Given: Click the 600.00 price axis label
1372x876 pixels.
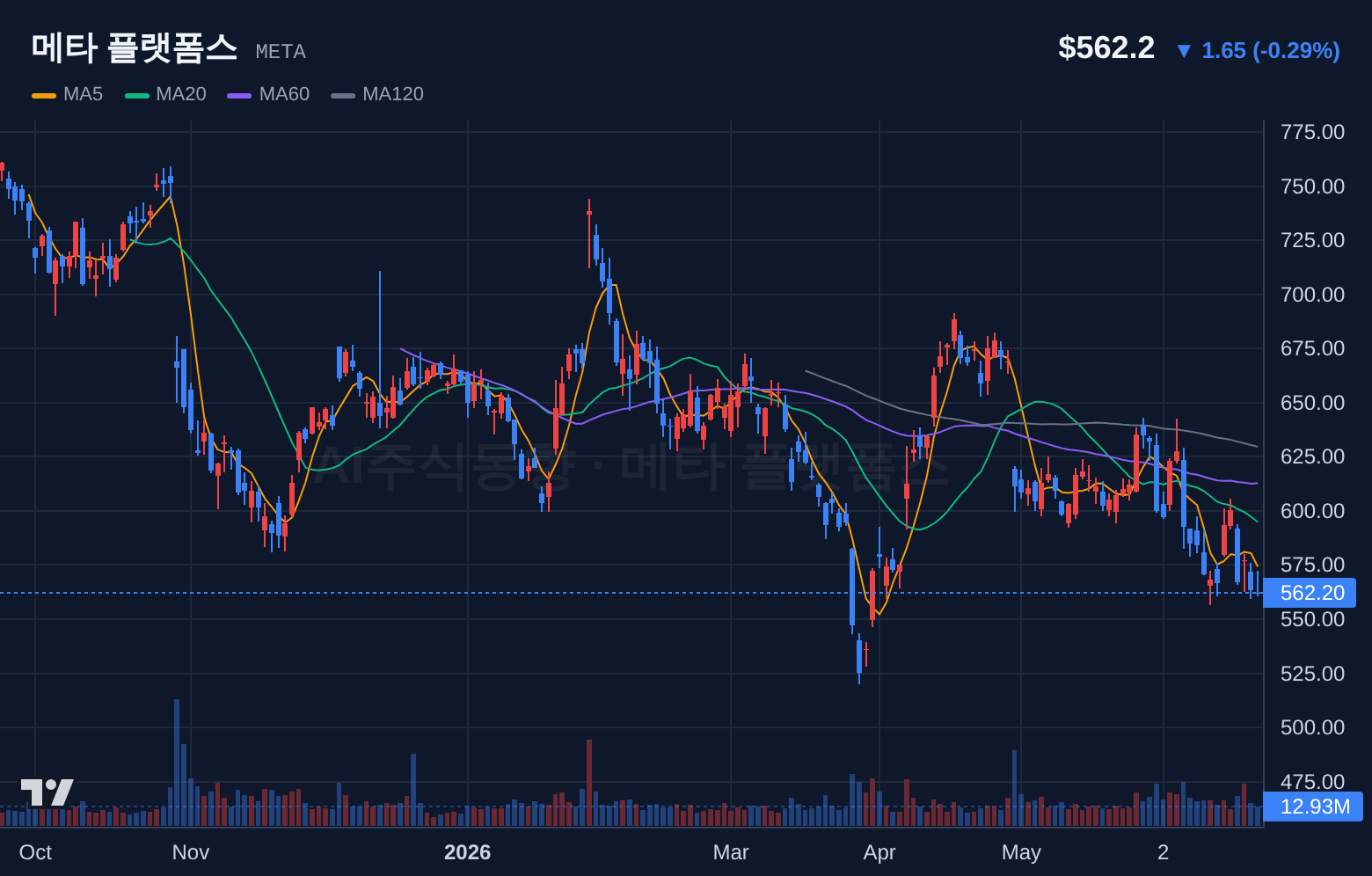Looking at the screenshot, I should coord(1312,511).
